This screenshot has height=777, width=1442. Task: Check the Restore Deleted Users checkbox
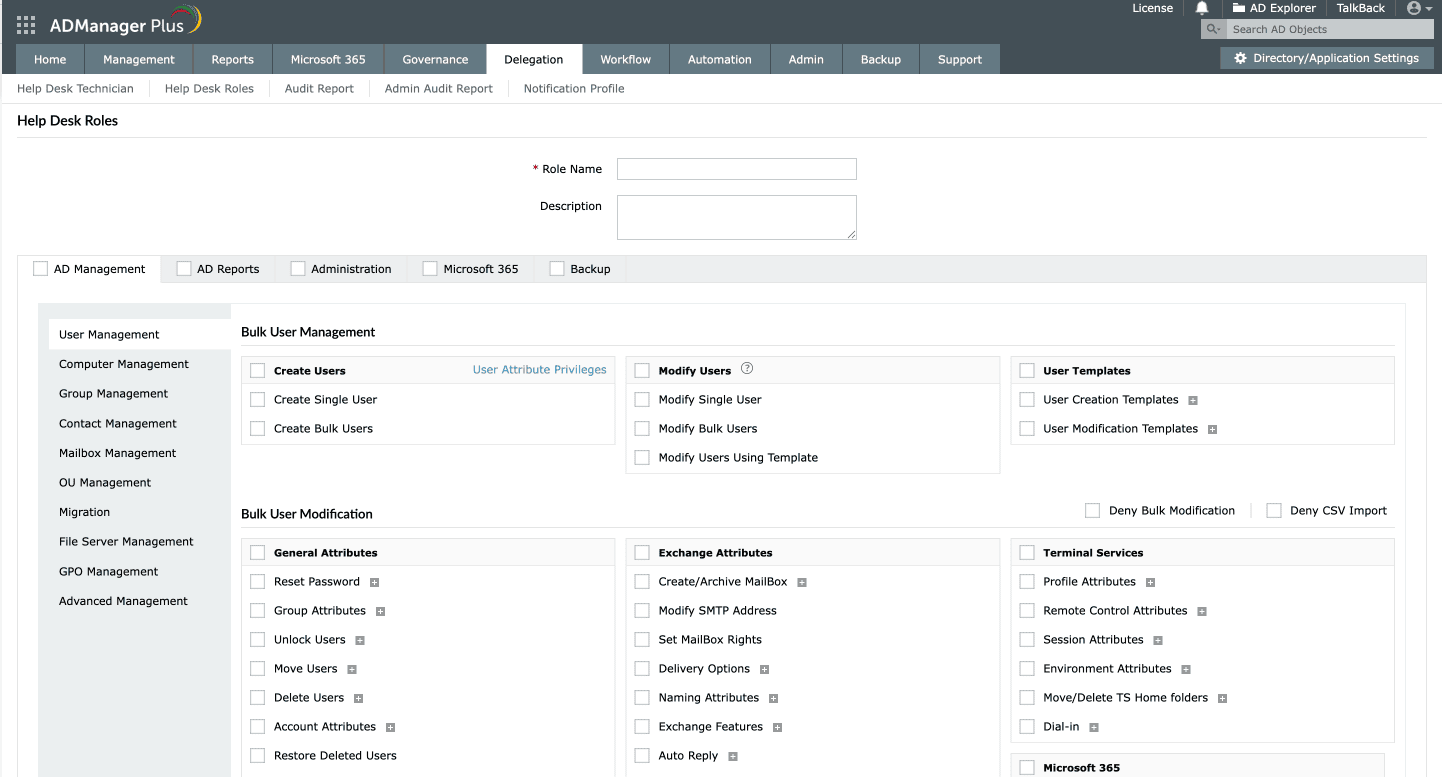coord(257,755)
